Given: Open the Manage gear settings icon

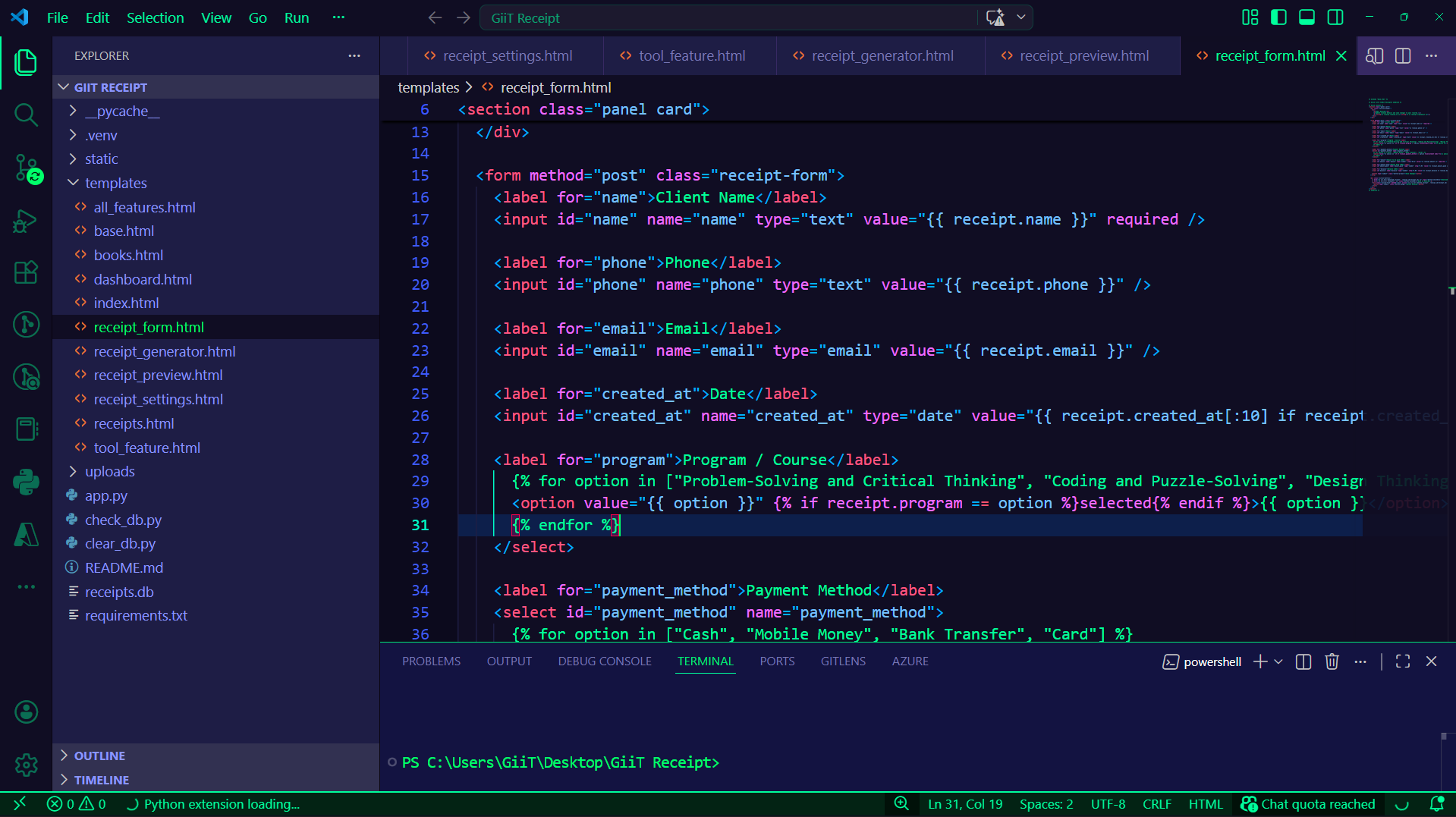Looking at the screenshot, I should [x=26, y=764].
